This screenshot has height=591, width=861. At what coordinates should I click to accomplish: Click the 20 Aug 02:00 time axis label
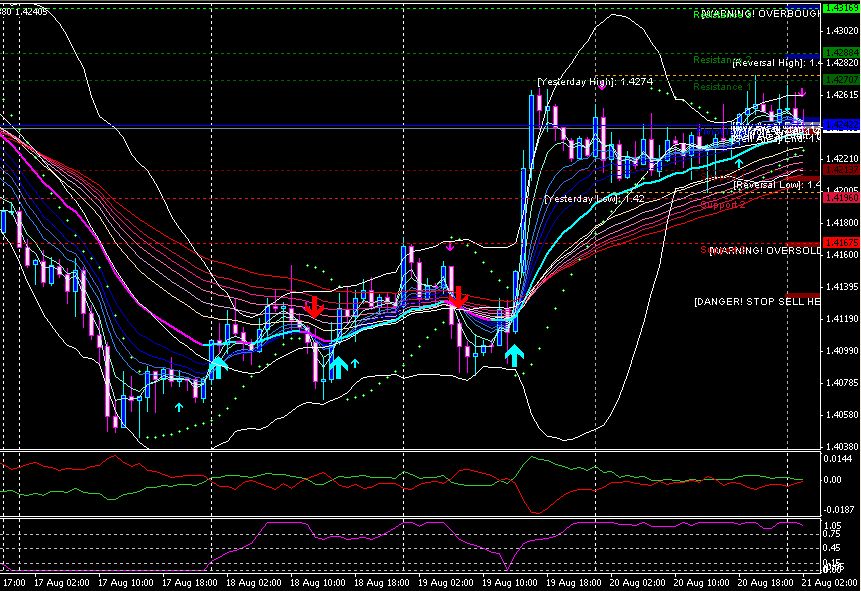coord(638,583)
